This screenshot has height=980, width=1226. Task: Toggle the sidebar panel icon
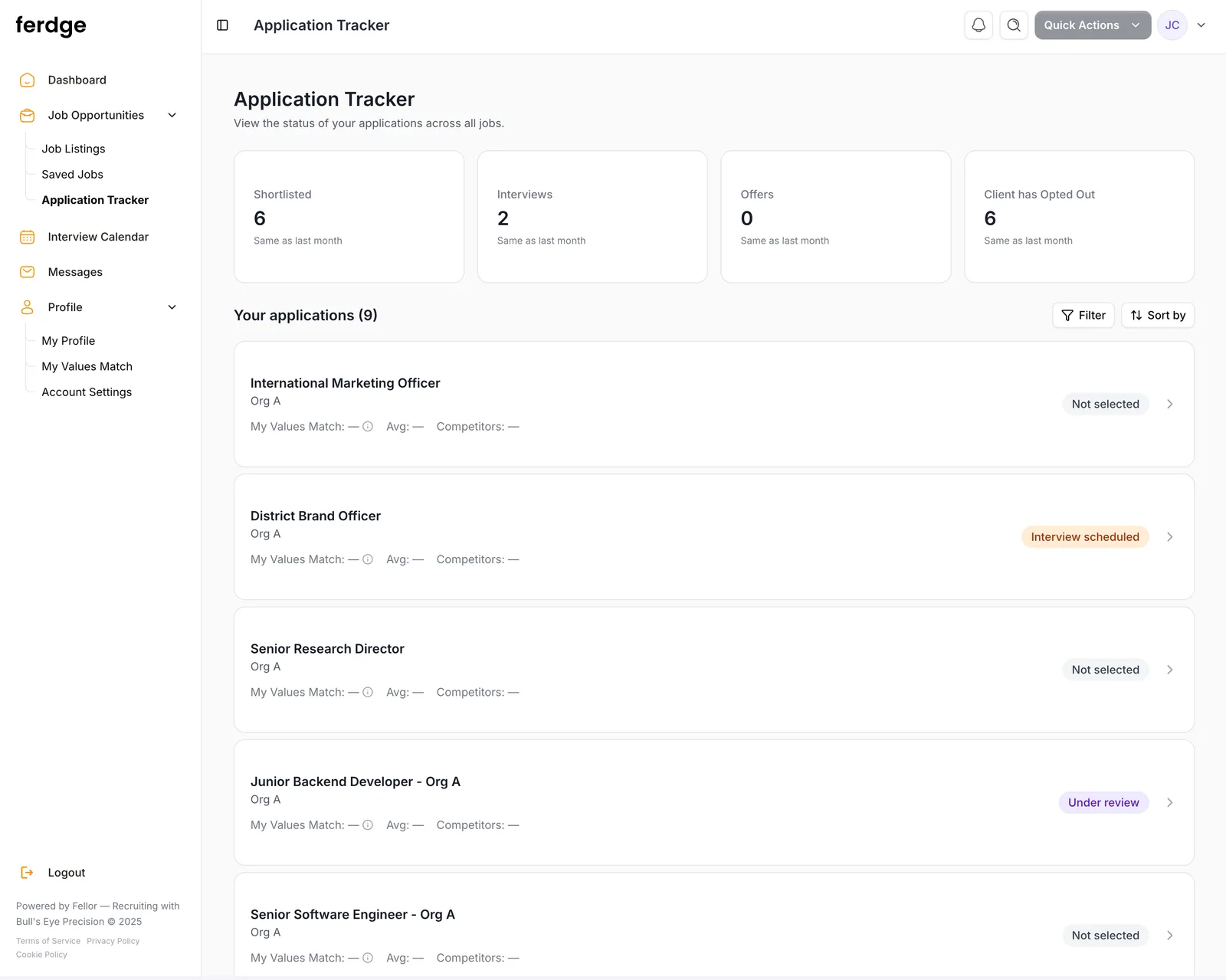[223, 25]
